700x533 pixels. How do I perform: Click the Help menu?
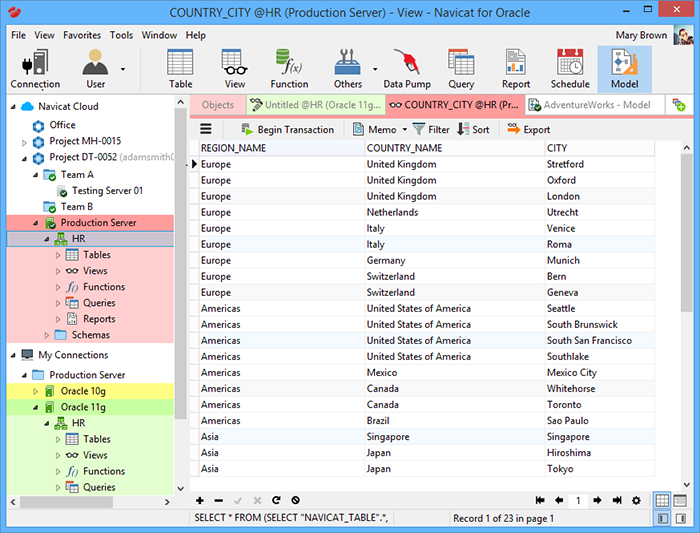[x=196, y=35]
